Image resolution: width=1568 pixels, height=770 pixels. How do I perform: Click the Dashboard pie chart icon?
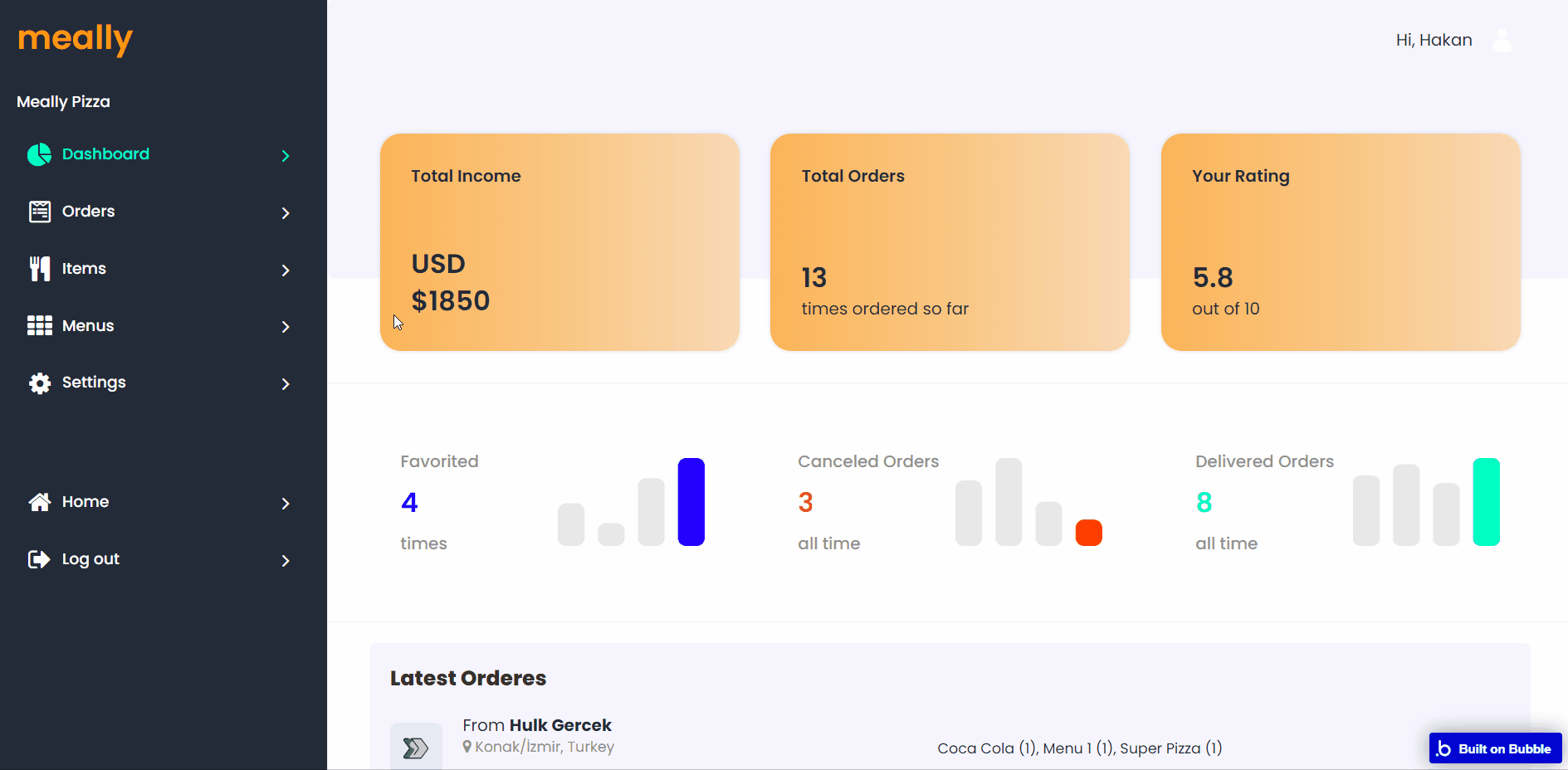[x=39, y=154]
